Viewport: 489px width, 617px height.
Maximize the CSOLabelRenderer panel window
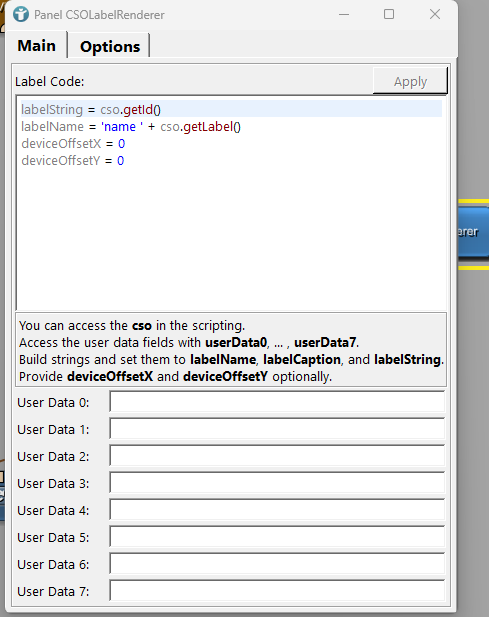(389, 15)
